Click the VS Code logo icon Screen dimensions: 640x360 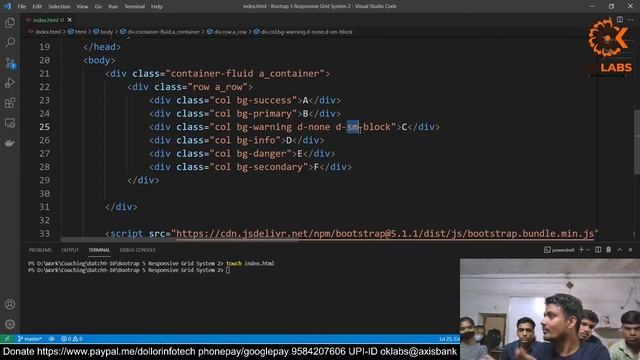click(7, 6)
